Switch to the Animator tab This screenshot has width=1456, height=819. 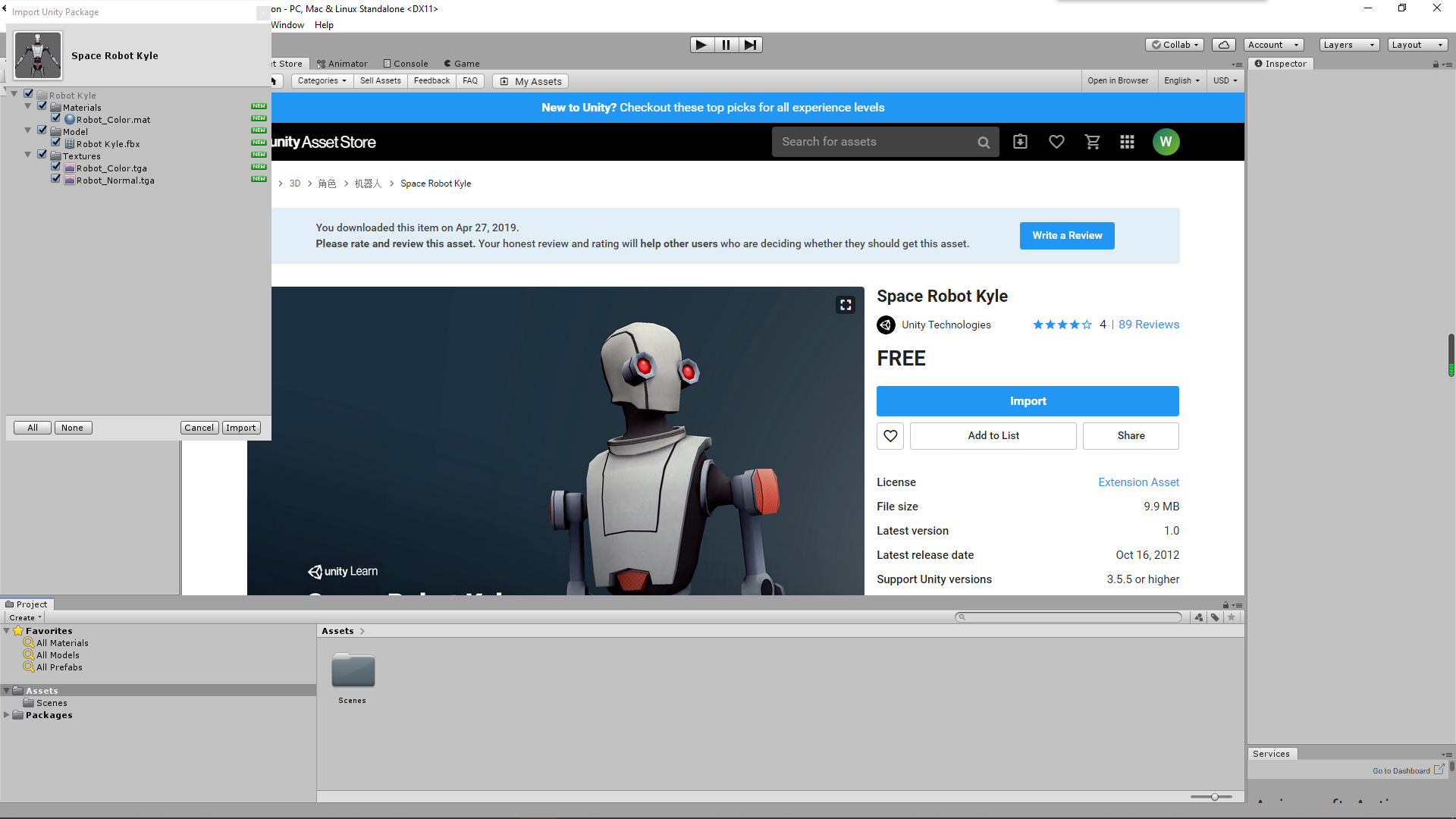pos(342,64)
